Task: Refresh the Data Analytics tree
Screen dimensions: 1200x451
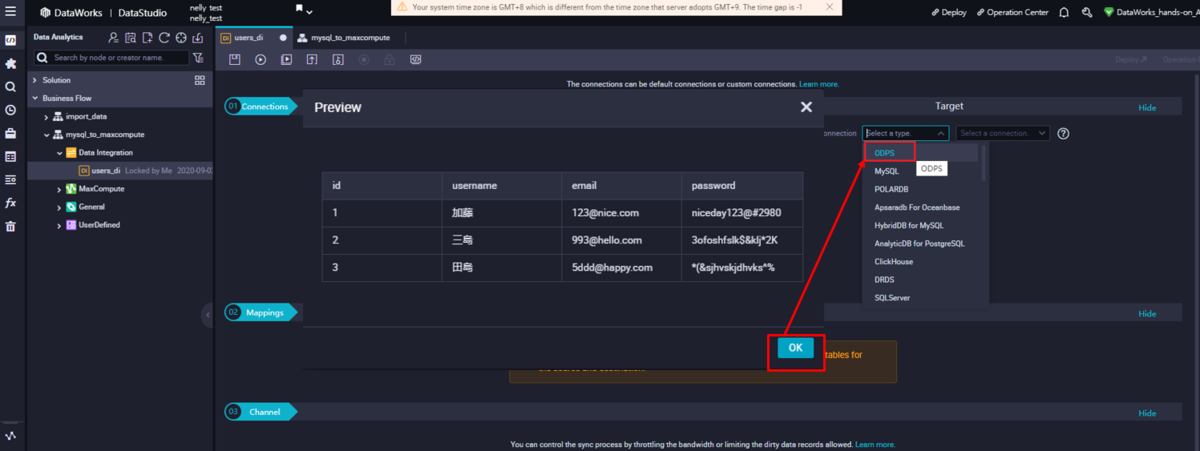Action: pos(164,37)
